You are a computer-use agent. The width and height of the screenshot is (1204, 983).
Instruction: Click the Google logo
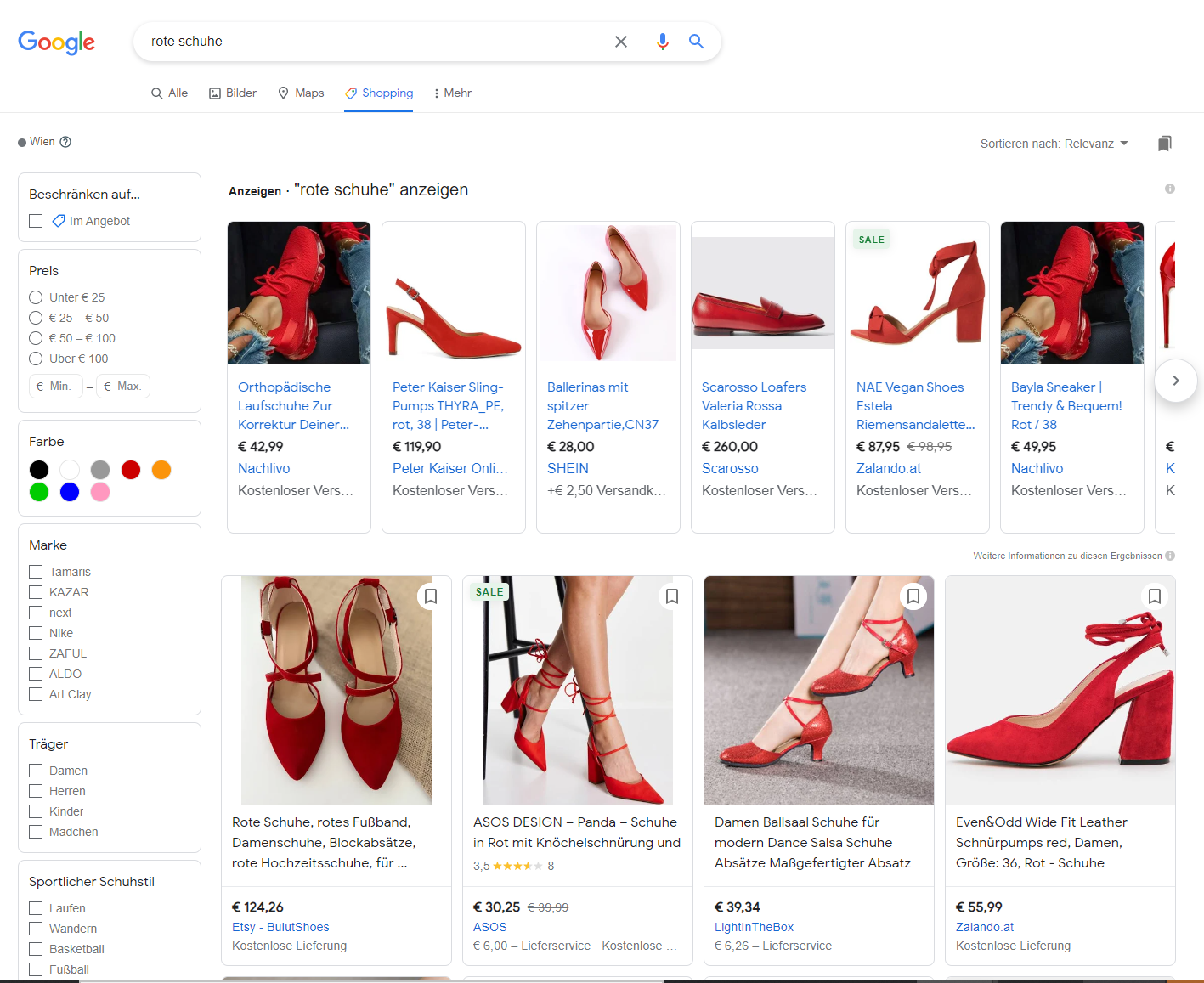pos(56,42)
